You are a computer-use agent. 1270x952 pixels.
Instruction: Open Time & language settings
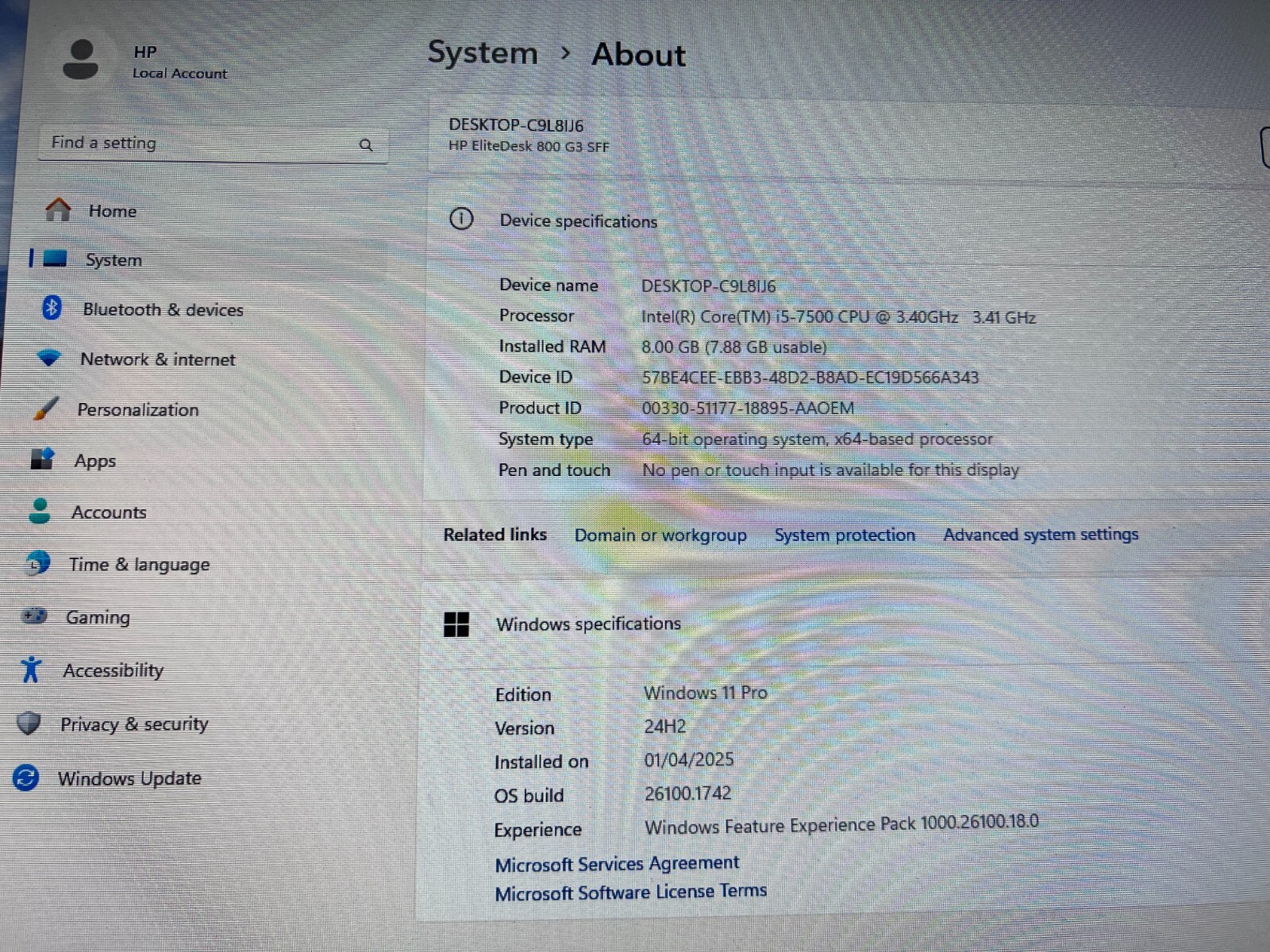coord(140,565)
